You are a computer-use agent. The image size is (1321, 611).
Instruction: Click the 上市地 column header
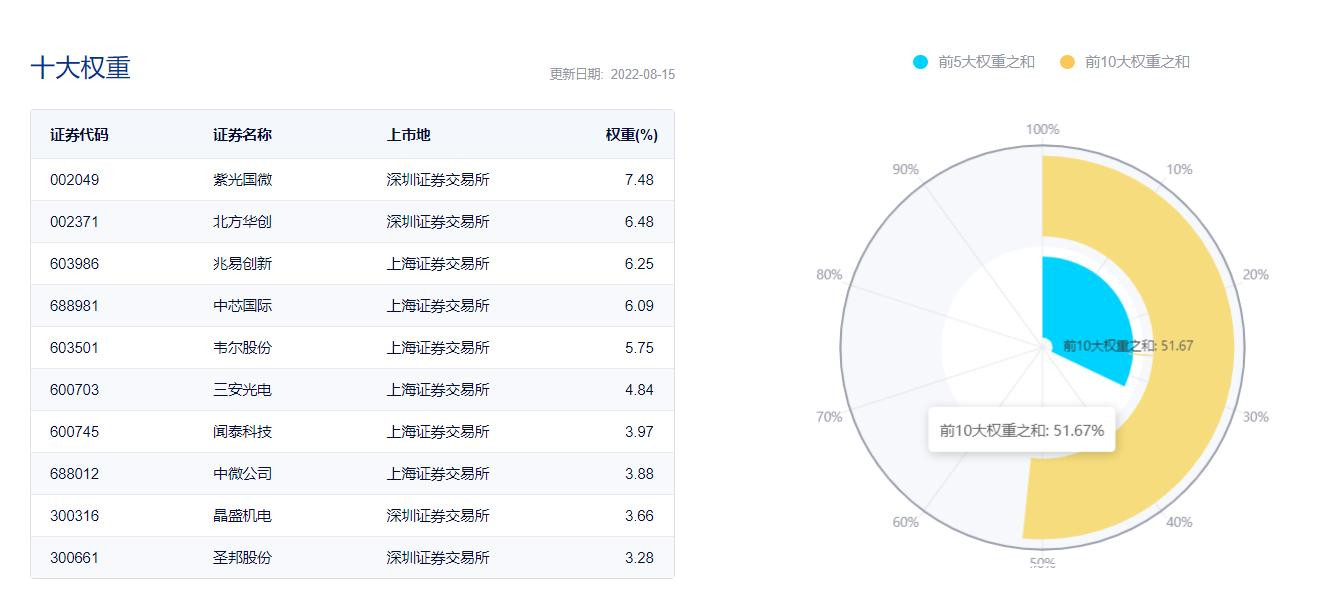[408, 135]
